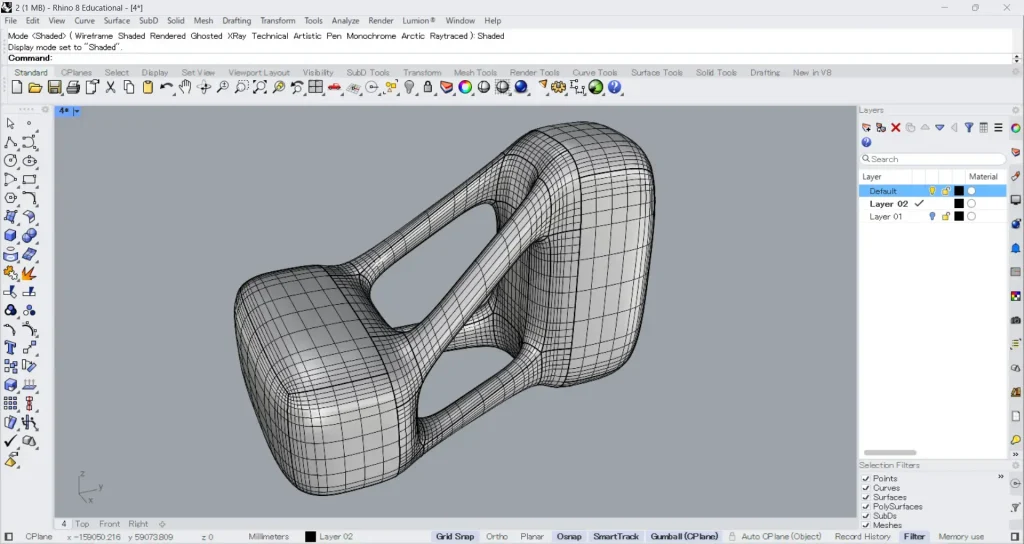Click the blue Render sphere icon

[521, 87]
